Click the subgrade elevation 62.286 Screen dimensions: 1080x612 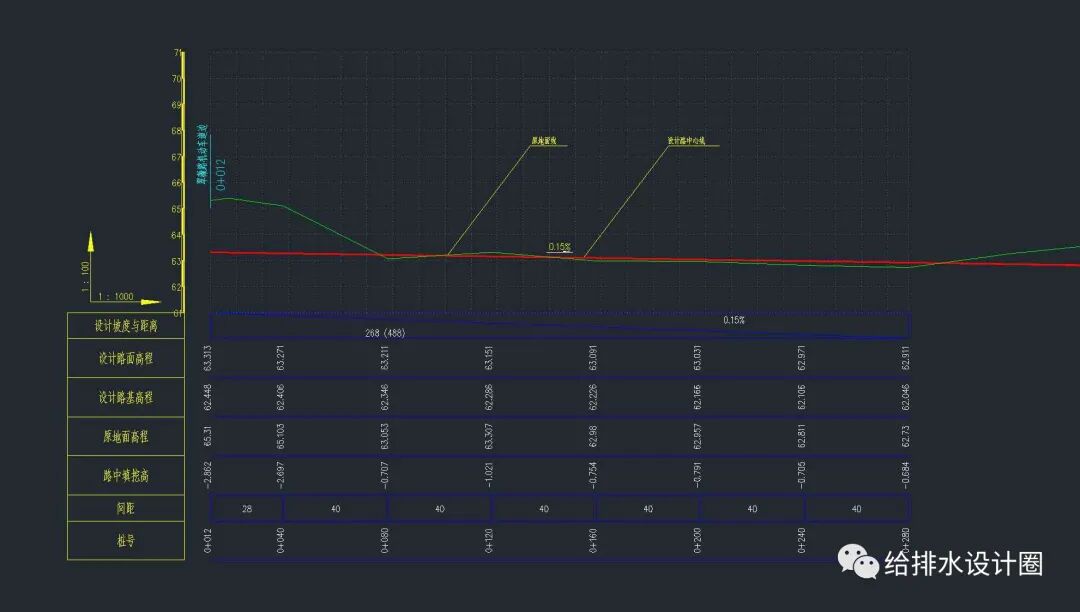pyautogui.click(x=489, y=397)
